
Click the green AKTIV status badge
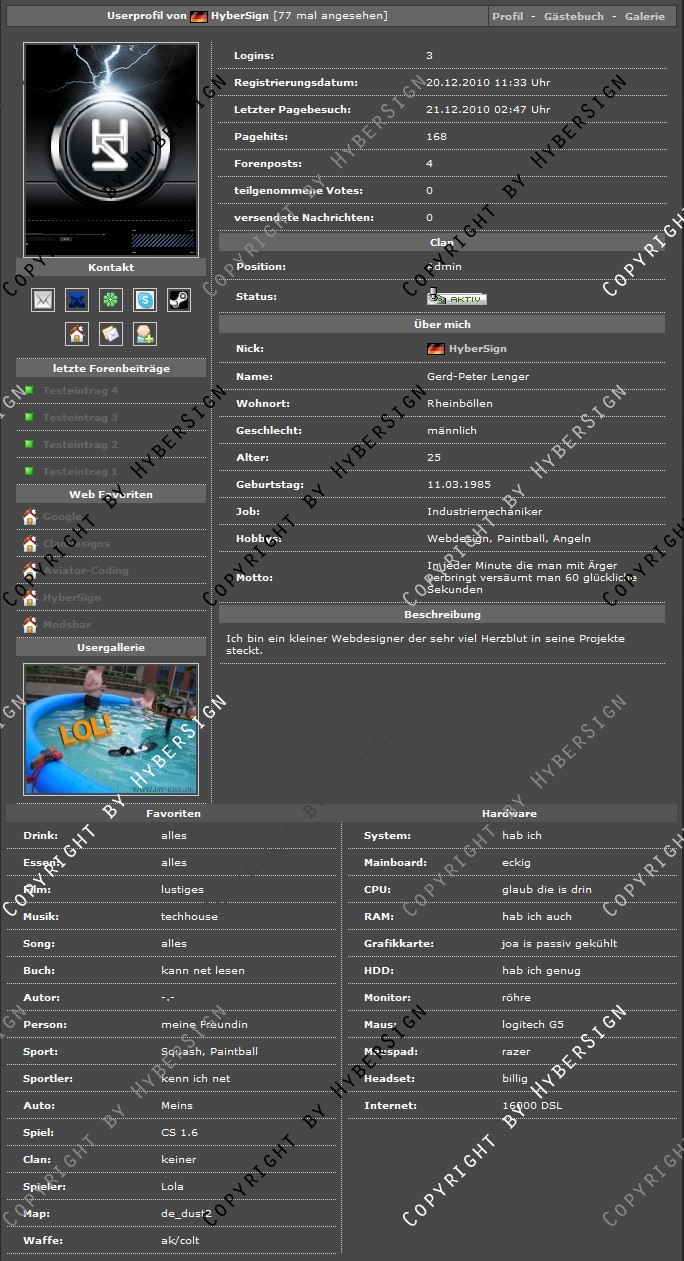click(x=457, y=297)
